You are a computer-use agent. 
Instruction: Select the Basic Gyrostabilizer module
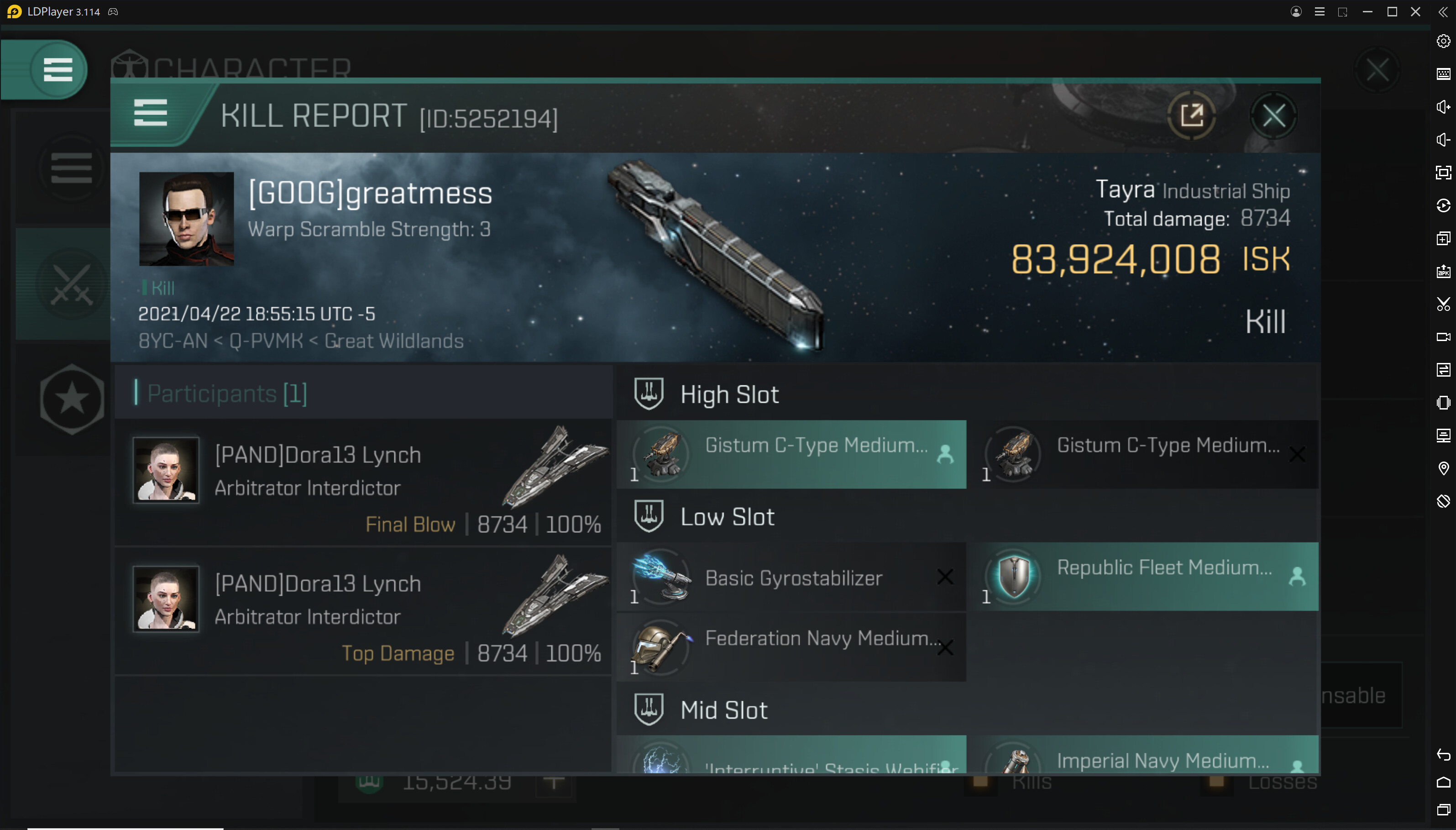coord(791,577)
